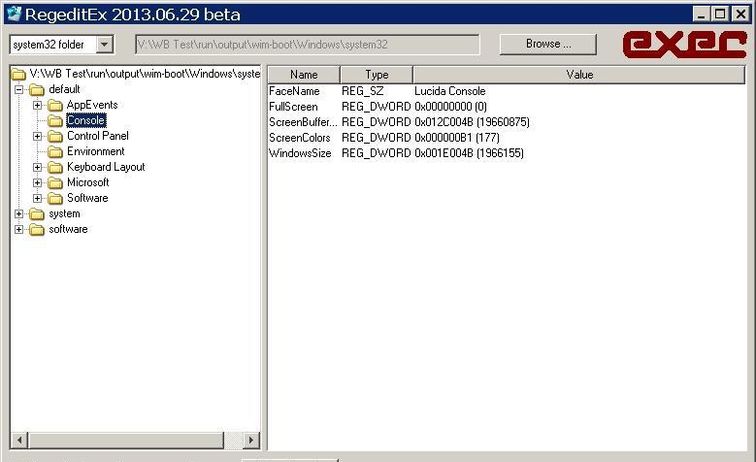Screen dimensions: 756x462
Task: Click the Microsoft folder icon
Action: coord(56,183)
